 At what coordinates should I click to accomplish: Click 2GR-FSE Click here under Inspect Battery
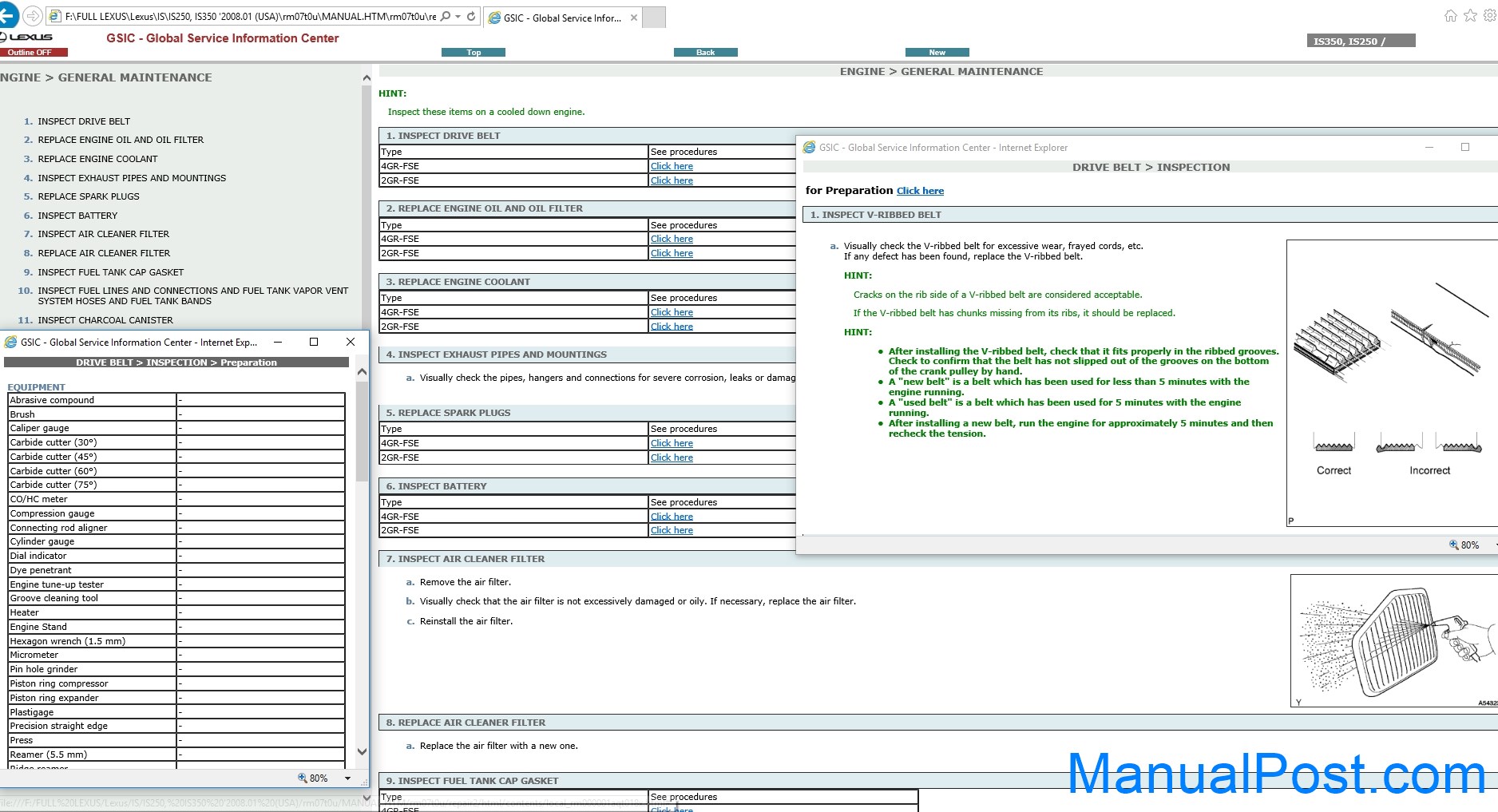coord(672,530)
